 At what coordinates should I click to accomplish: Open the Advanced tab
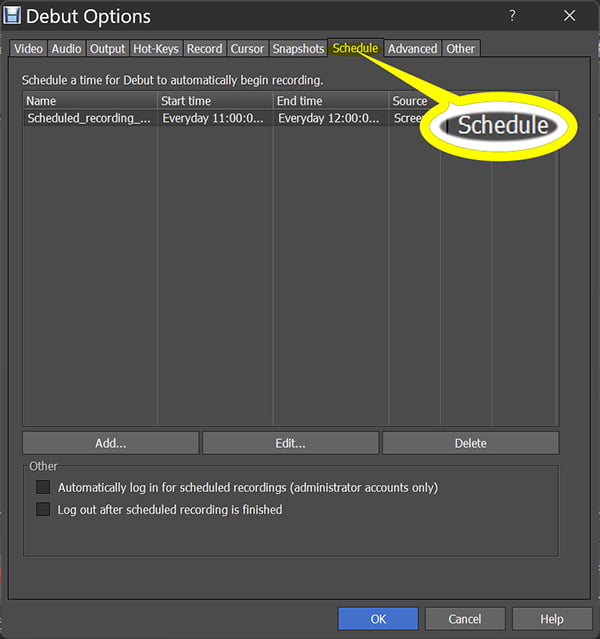(x=412, y=48)
